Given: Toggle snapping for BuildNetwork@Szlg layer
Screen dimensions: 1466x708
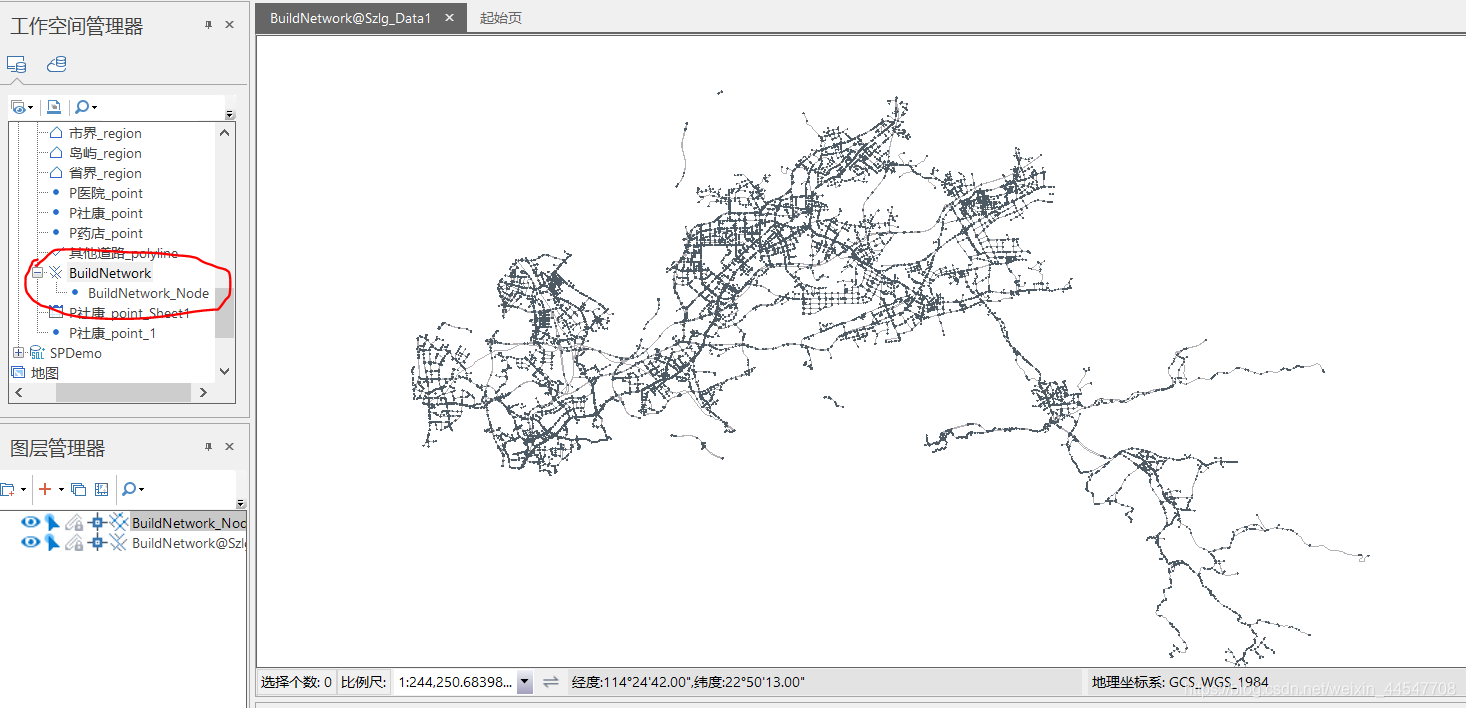Looking at the screenshot, I should click(97, 542).
